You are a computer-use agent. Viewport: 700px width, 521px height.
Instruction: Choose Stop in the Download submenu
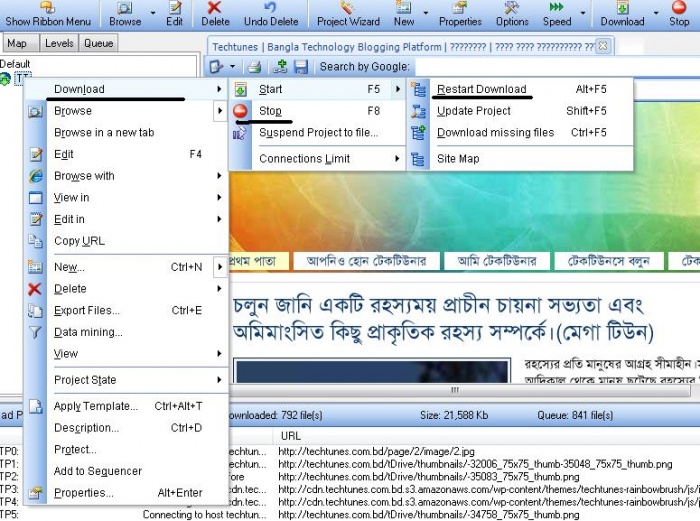(317, 111)
